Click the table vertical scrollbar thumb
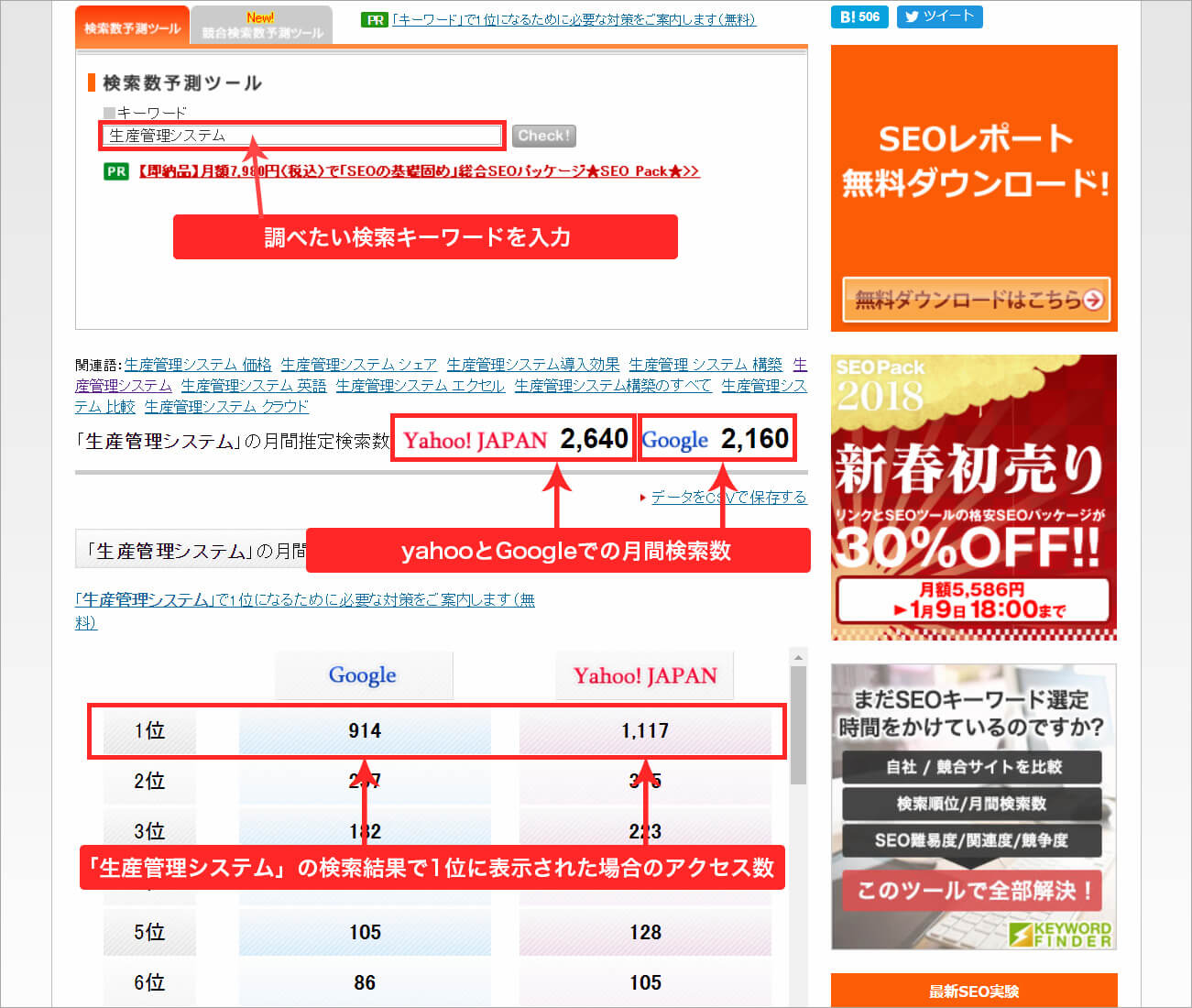Screen dimensions: 1192x1008 798,725
